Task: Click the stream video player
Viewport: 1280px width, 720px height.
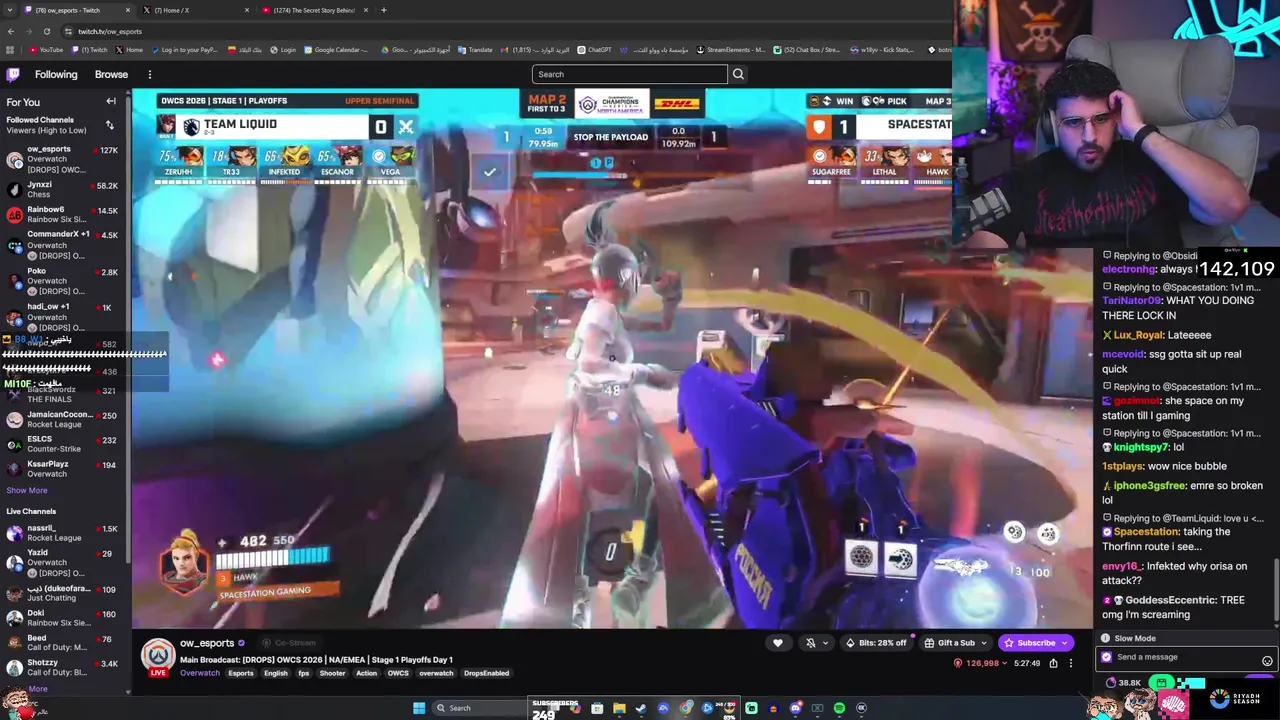Action: (612, 358)
